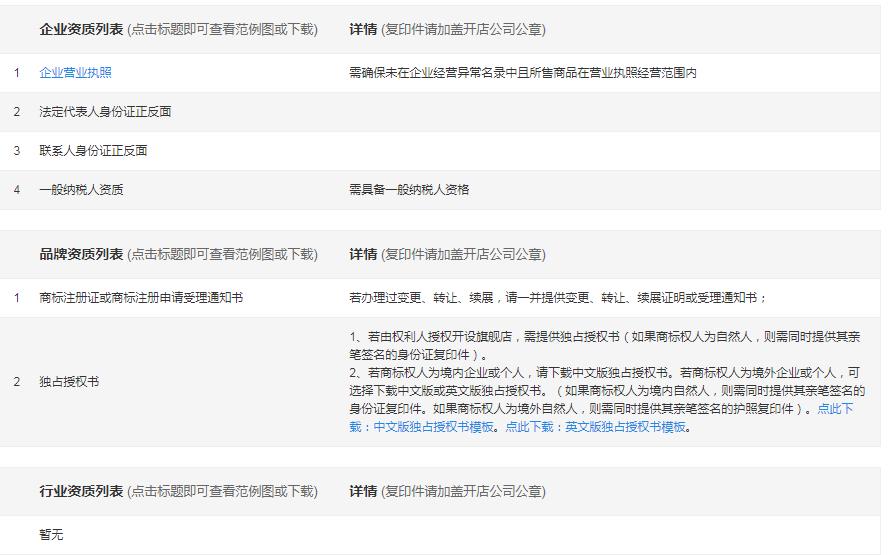
Task: Select the 一般纳税人资质 row title
Action: pyautogui.click(x=81, y=190)
